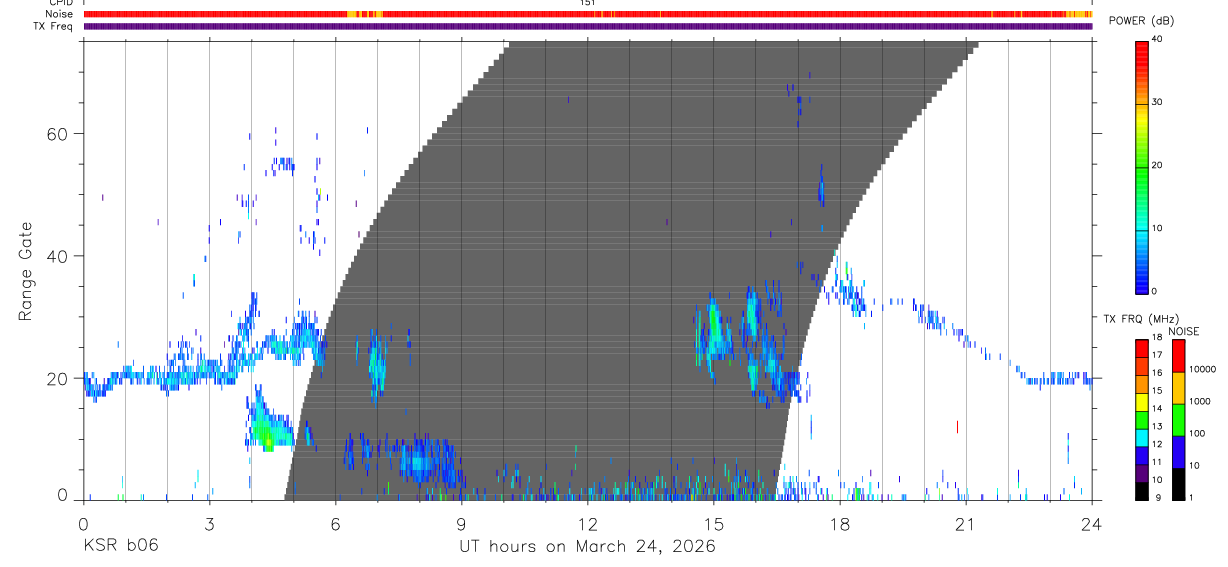Click the 1000 tick on the NOISE legend

(1200, 401)
